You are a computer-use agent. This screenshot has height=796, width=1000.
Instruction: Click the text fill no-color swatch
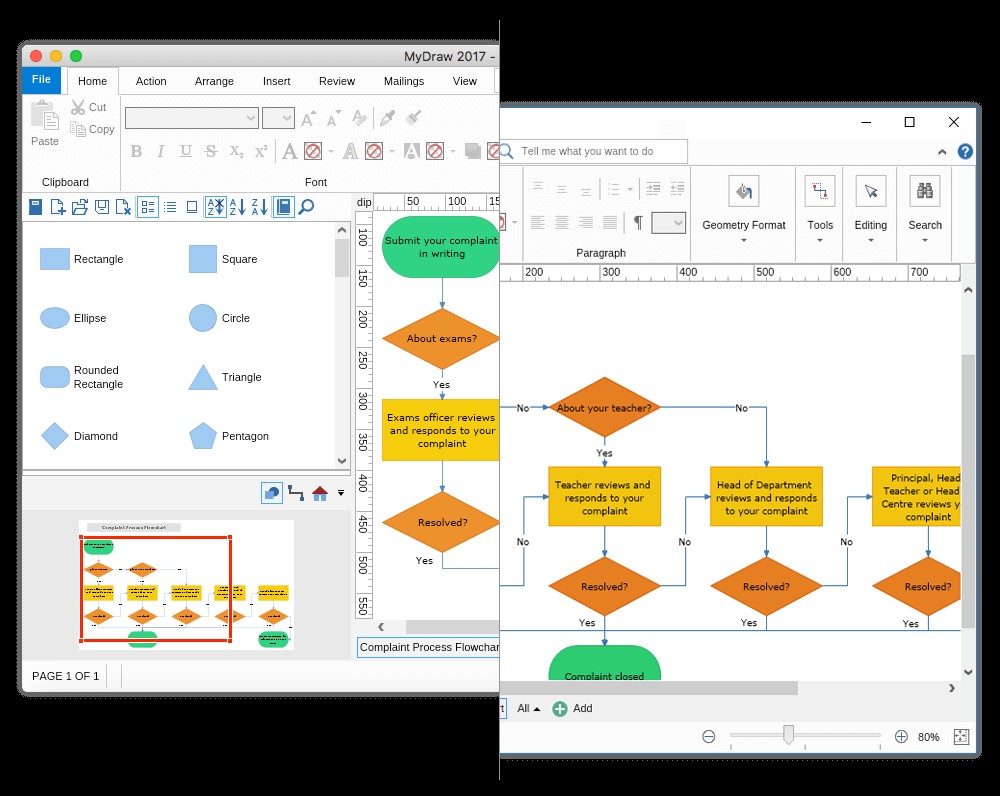click(x=312, y=151)
